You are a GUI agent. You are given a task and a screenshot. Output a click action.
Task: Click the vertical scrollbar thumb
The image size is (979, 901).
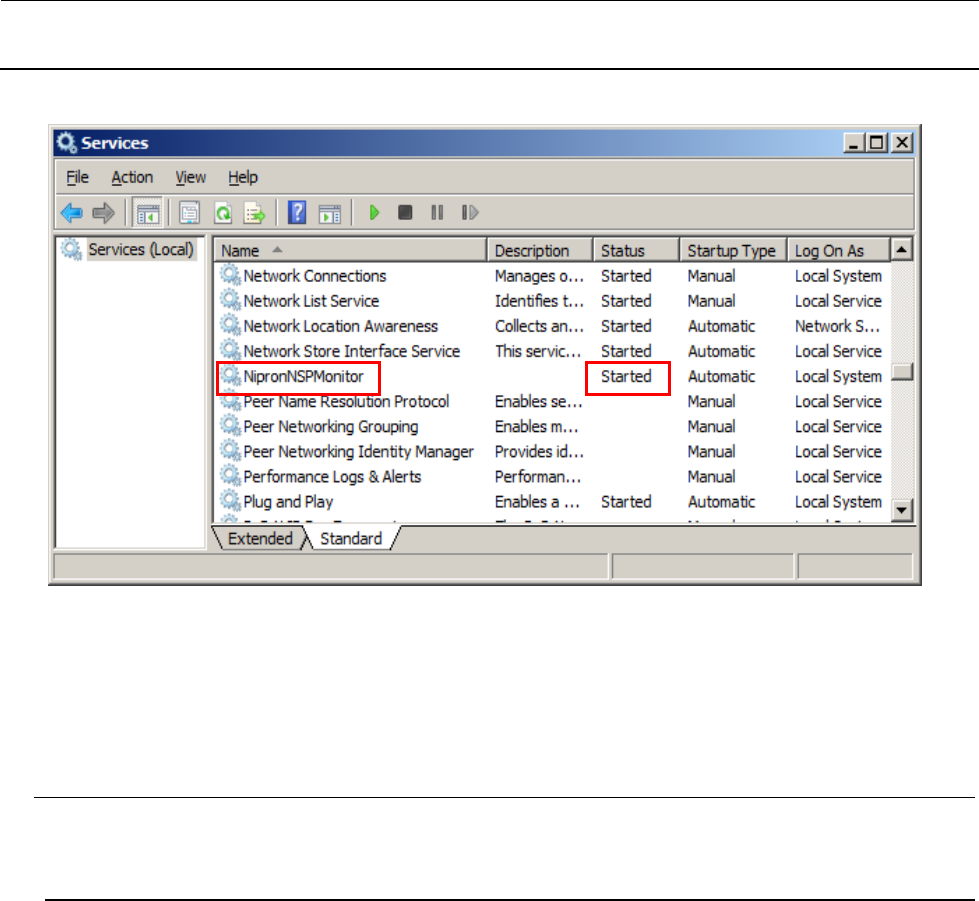coord(902,372)
